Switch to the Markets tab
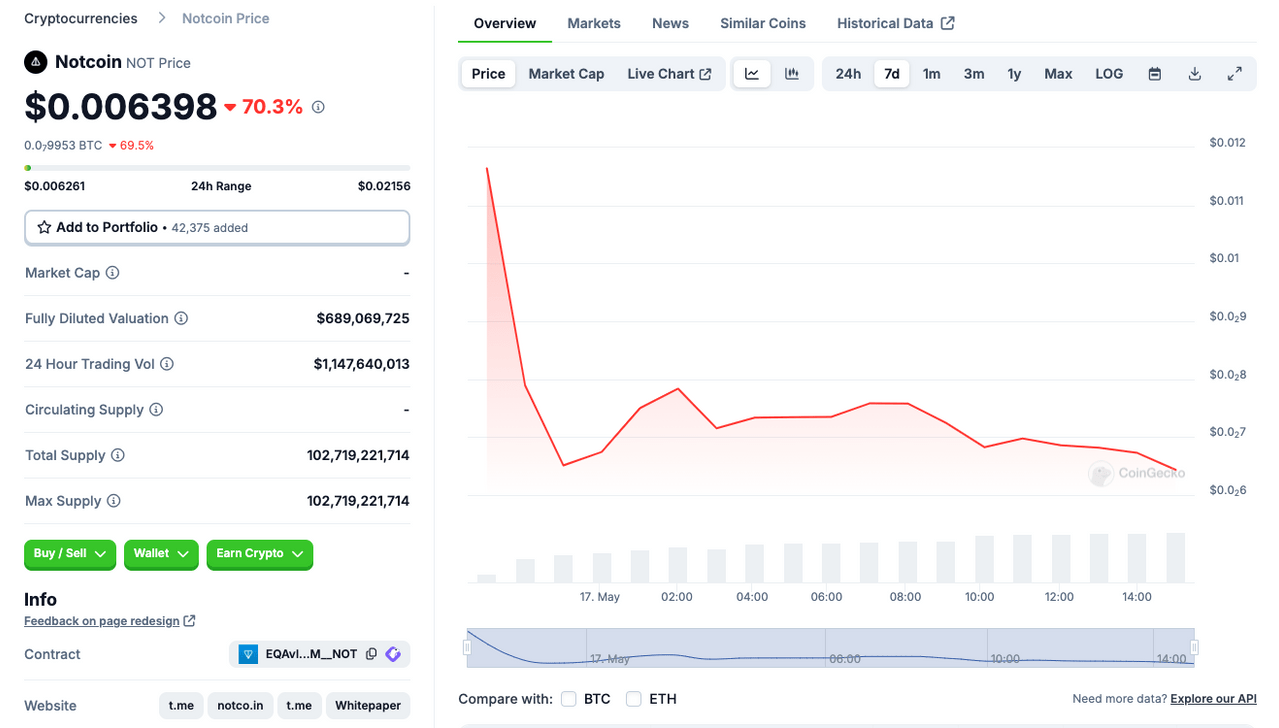Viewport: 1279px width, 728px height. [x=594, y=23]
